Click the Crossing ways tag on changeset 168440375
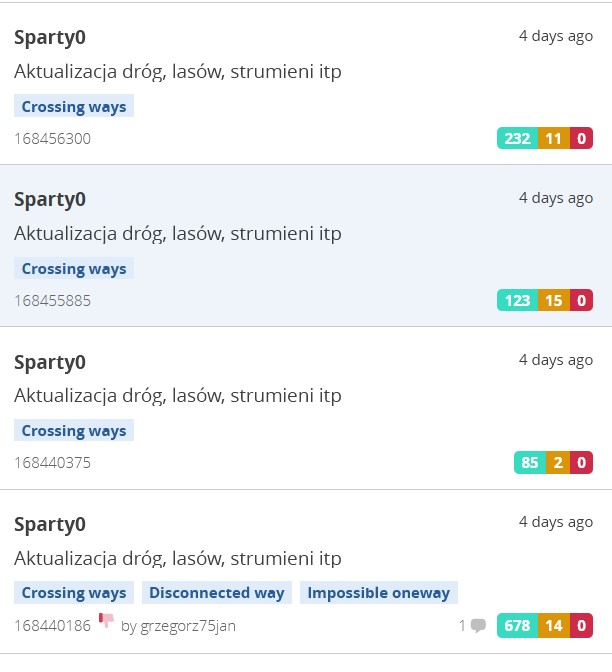This screenshot has width=612, height=672. point(74,430)
